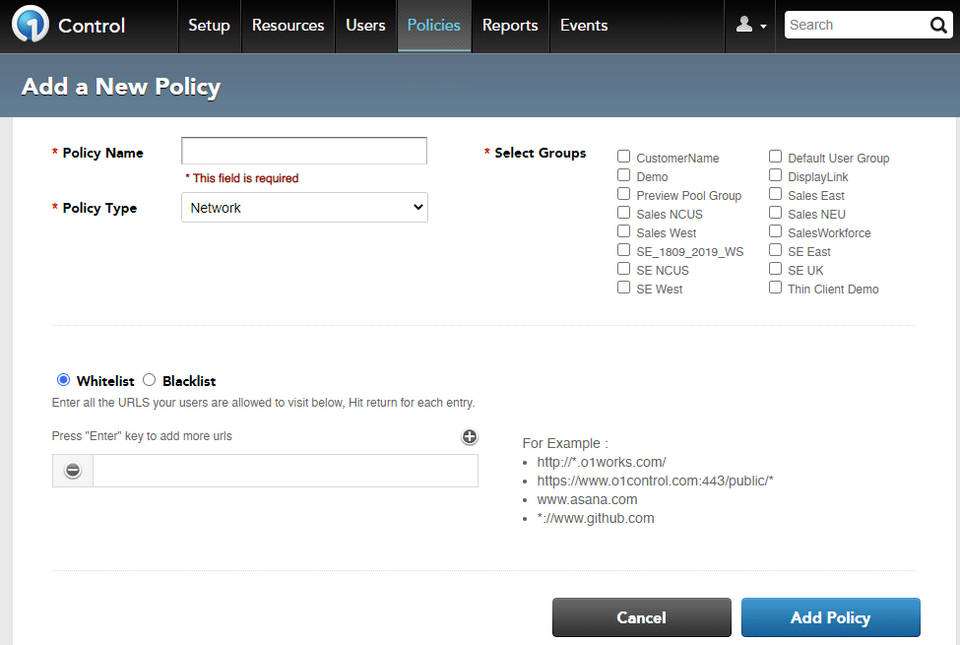Click the minus icon to remove URL
This screenshot has width=960, height=645.
73,471
